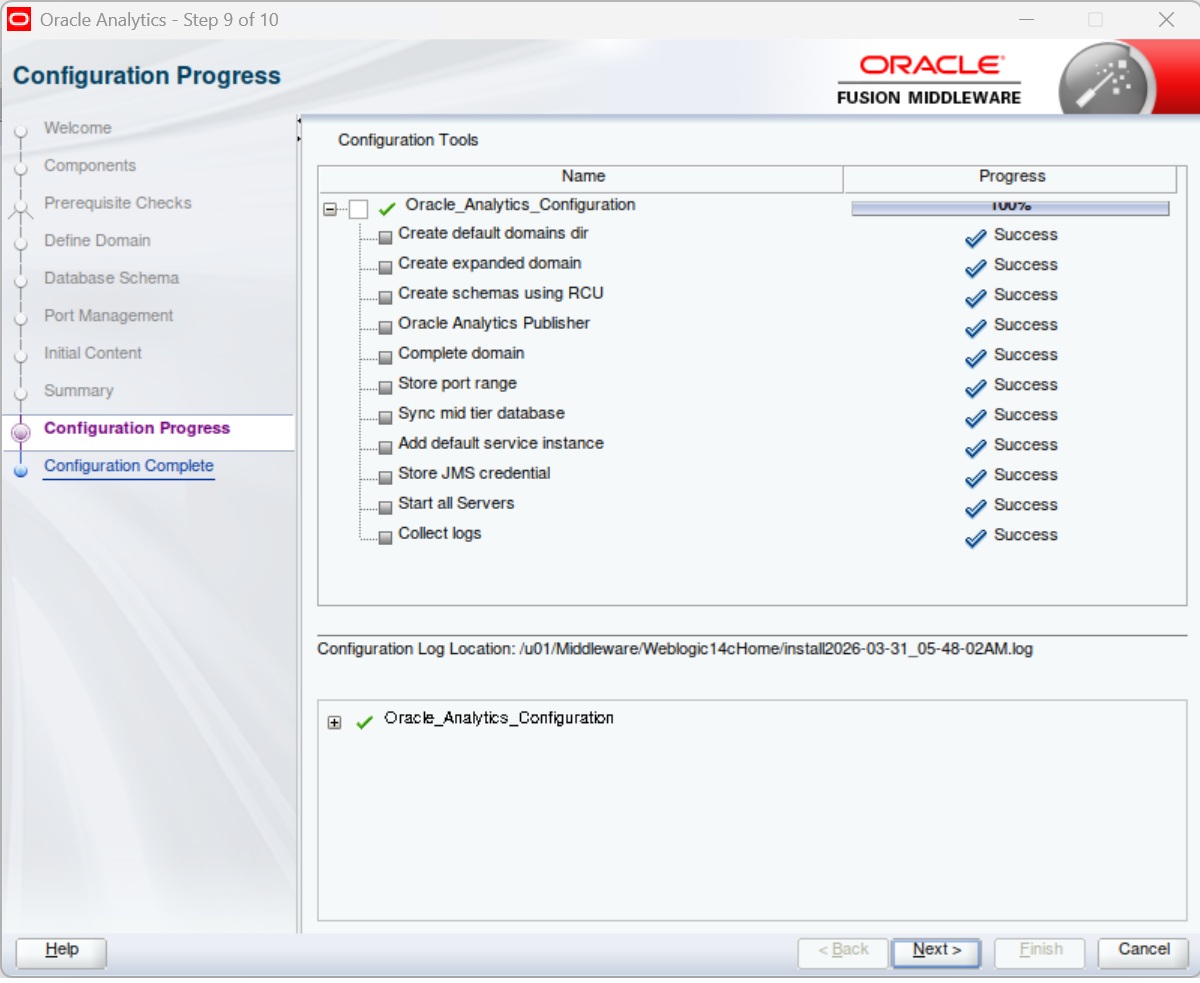1200x983 pixels.
Task: Click task icon beside Create expanded domain
Action: (386, 268)
